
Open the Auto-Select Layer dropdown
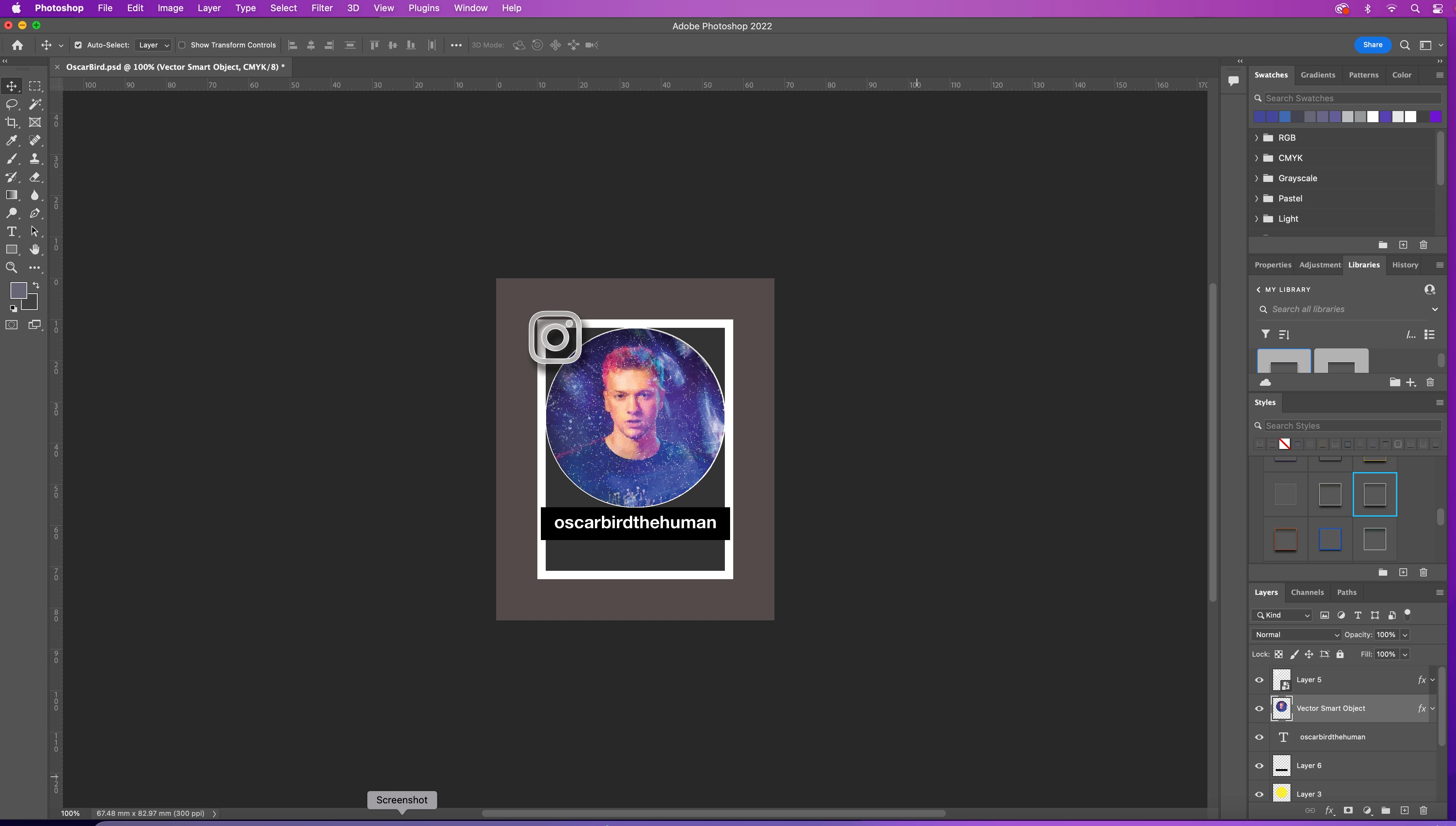pos(153,45)
